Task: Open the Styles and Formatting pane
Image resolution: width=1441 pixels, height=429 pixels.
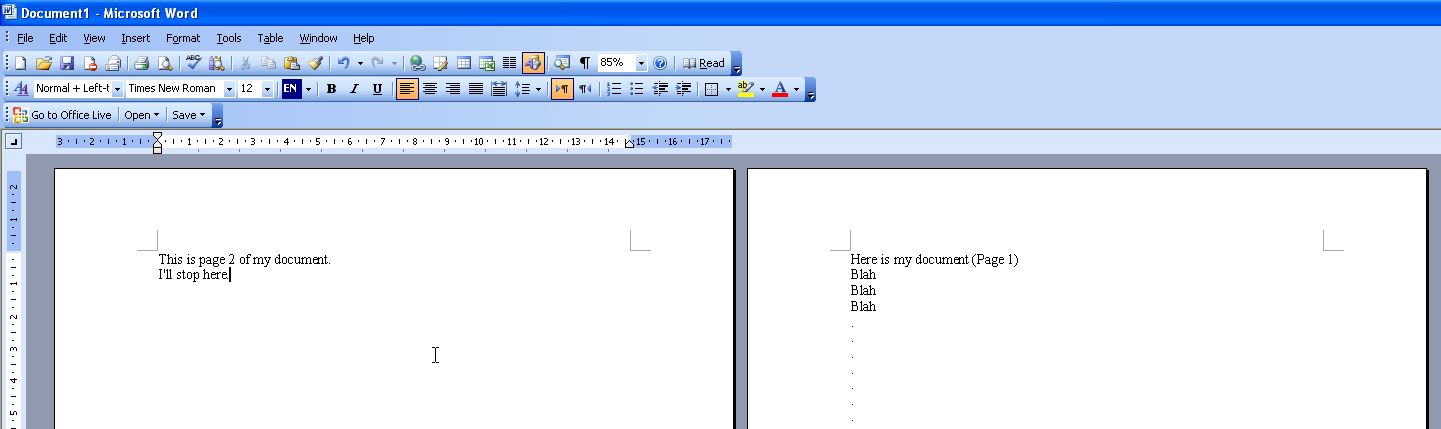Action: (x=20, y=89)
